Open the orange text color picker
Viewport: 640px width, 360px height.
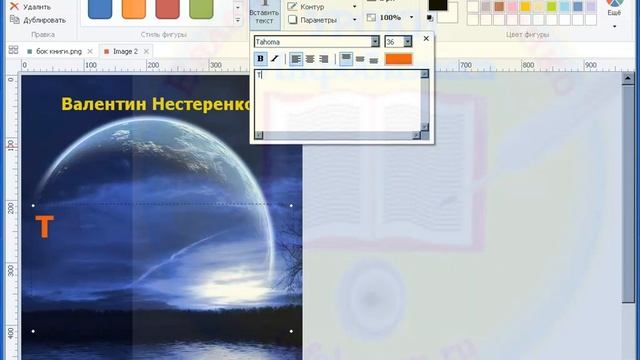click(398, 59)
